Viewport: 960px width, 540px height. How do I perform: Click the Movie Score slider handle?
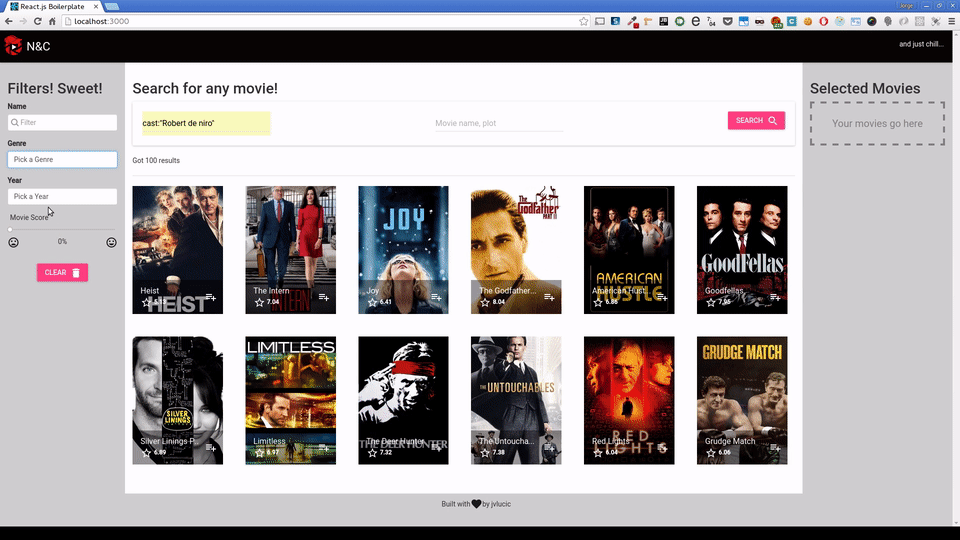pos(10,230)
